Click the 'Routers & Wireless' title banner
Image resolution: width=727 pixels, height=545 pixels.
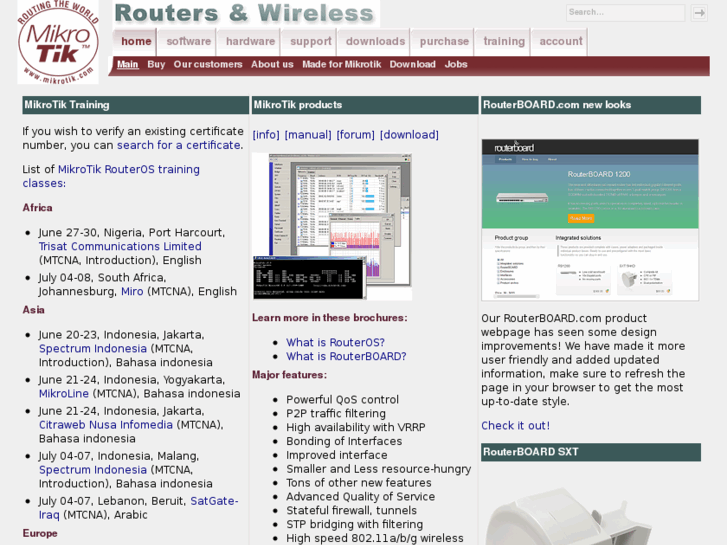tap(245, 13)
